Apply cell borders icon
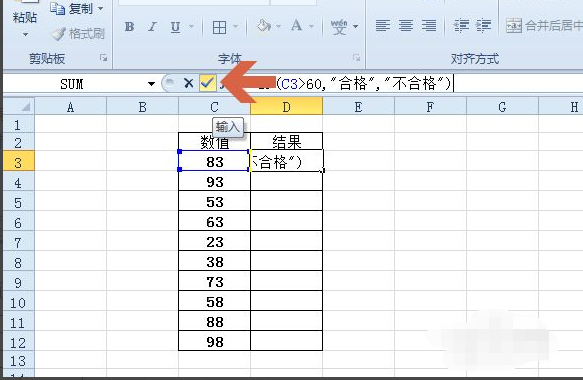Screen dimensions: 583x380 click(x=219, y=27)
